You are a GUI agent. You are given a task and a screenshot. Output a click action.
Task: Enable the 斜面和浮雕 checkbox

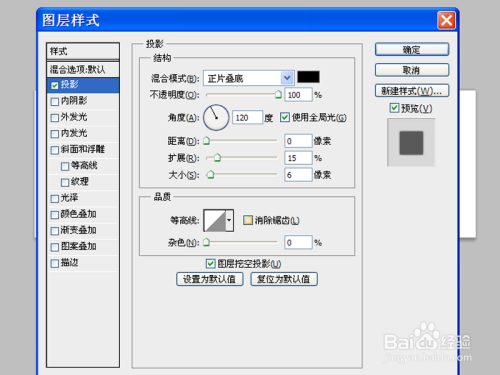(55, 150)
